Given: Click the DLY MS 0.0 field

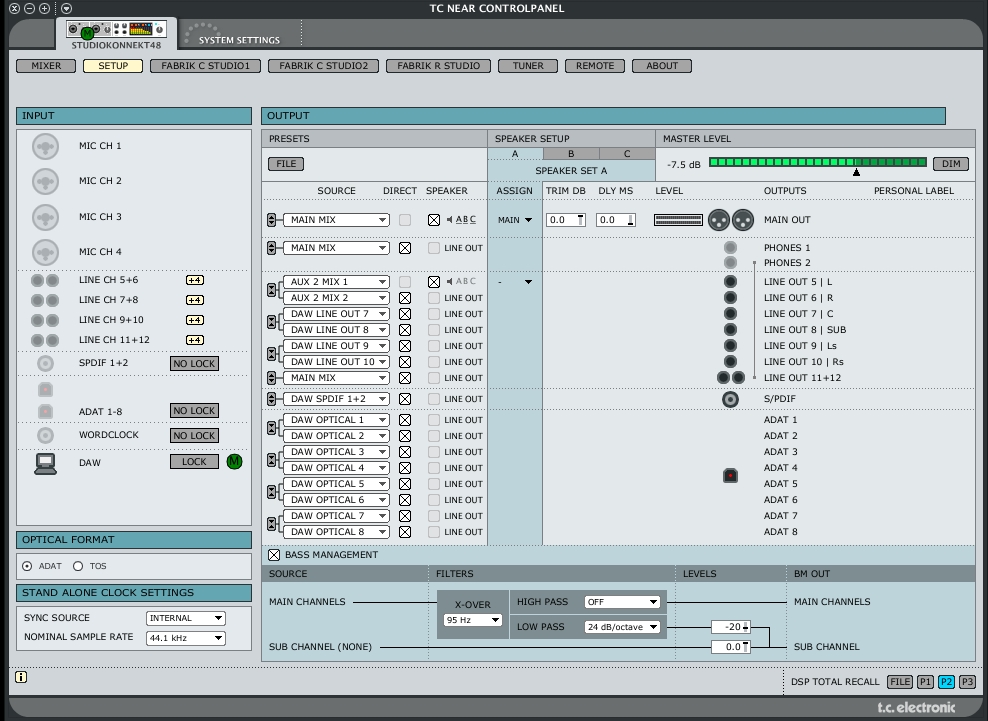Looking at the screenshot, I should click(x=616, y=220).
